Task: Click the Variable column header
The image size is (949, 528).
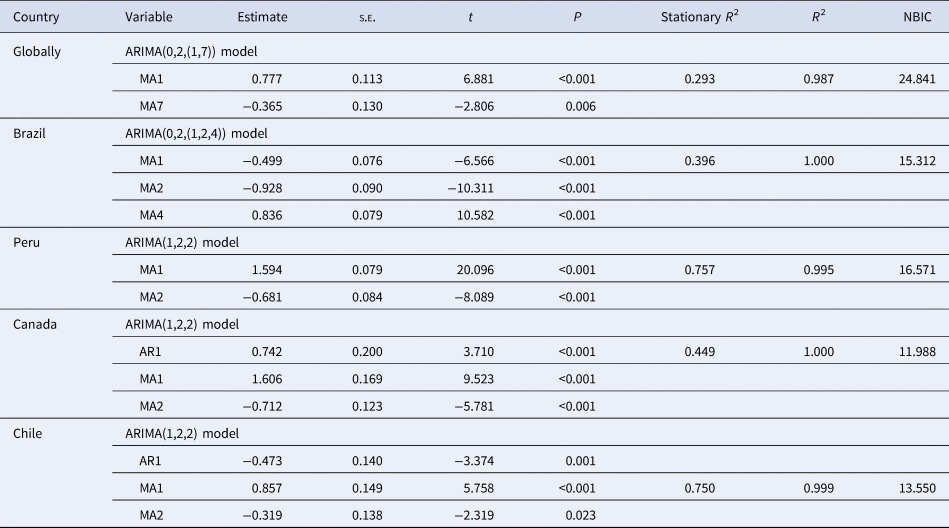Action: [148, 17]
